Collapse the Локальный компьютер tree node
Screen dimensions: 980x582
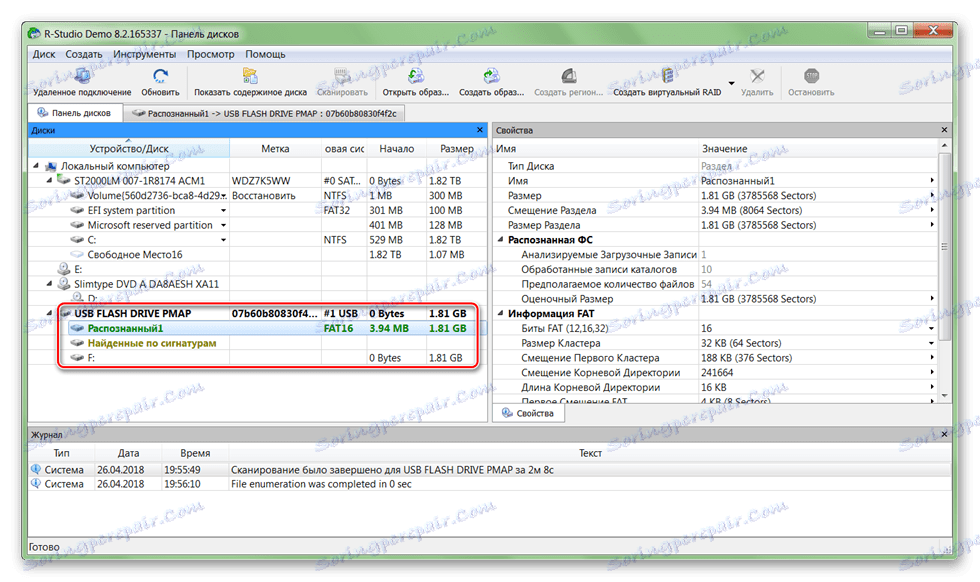click(36, 166)
